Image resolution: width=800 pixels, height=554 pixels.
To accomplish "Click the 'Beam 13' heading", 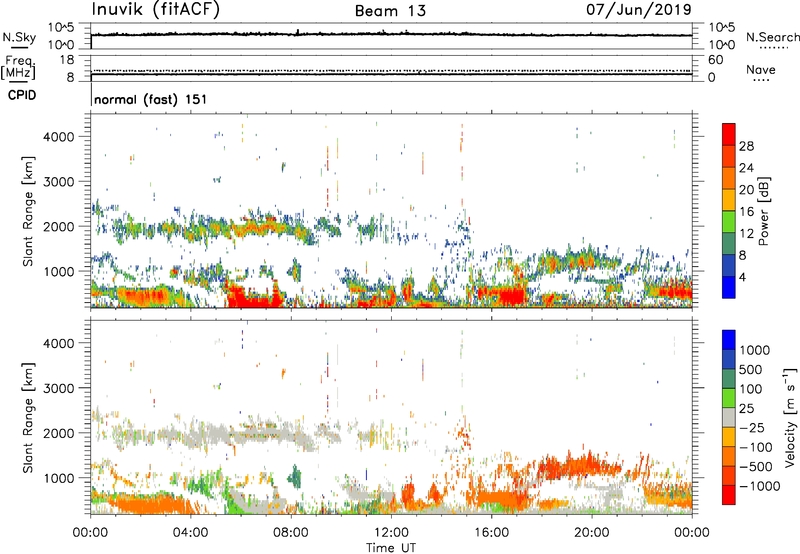I will pos(390,11).
